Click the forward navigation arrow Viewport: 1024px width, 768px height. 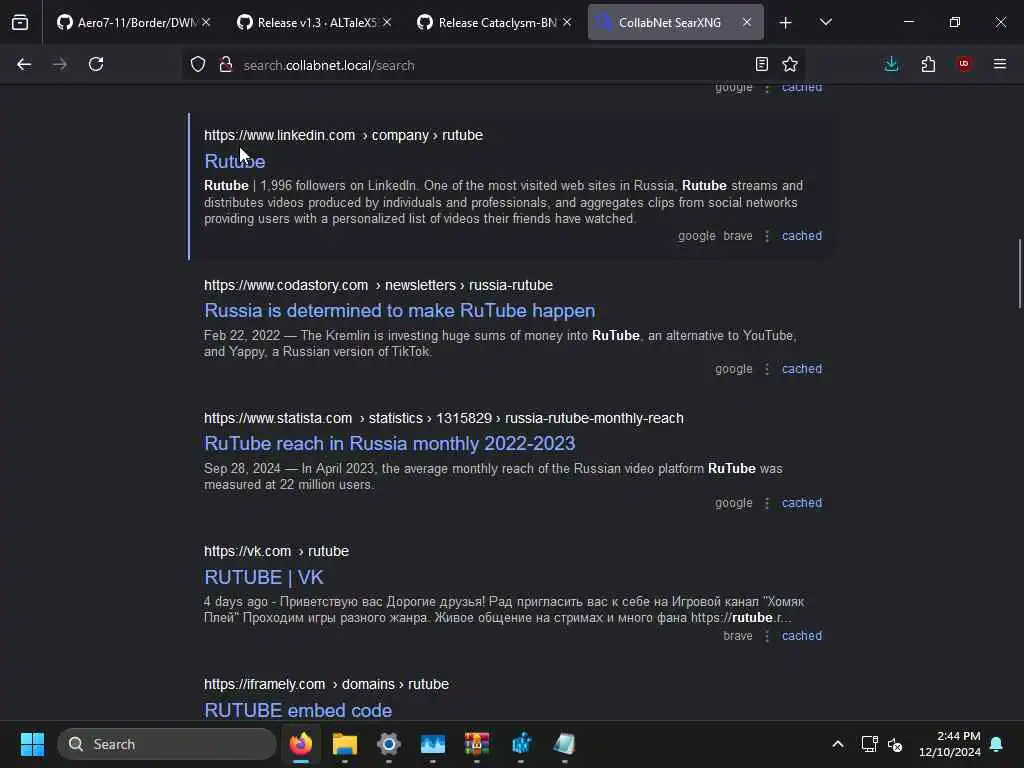coord(59,64)
